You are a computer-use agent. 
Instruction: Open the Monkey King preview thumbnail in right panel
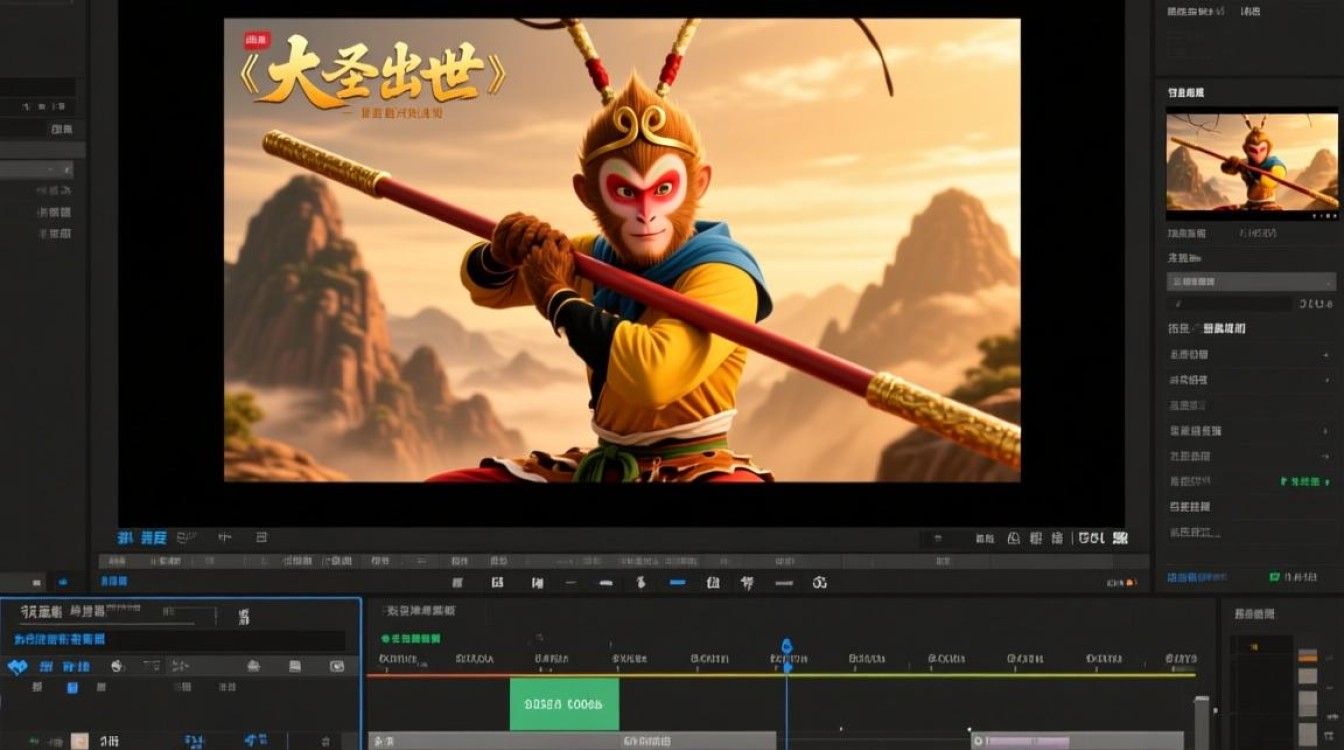coord(1252,163)
